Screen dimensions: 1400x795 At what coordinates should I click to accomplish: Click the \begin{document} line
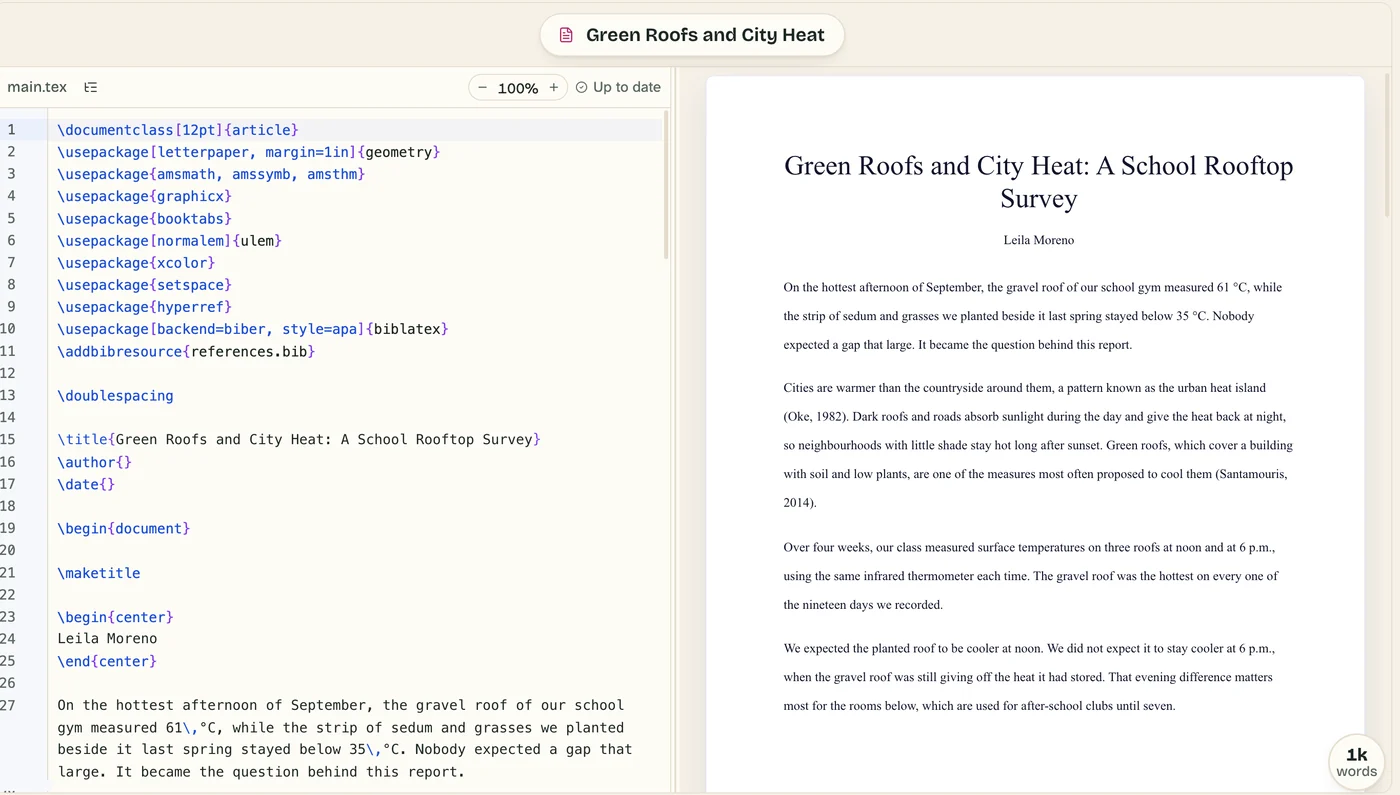click(x=123, y=528)
